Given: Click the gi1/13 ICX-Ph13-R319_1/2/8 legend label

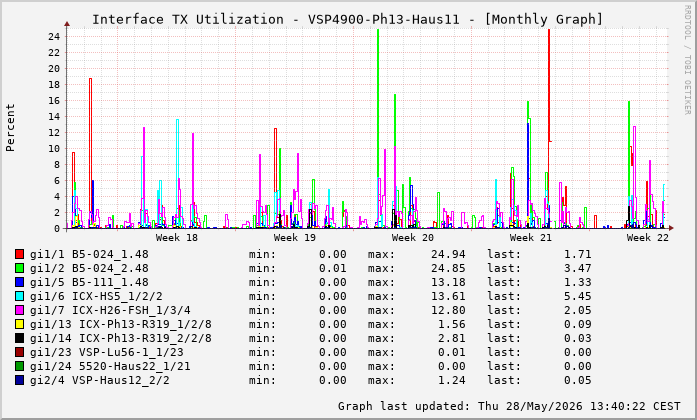Looking at the screenshot, I should (x=121, y=324).
